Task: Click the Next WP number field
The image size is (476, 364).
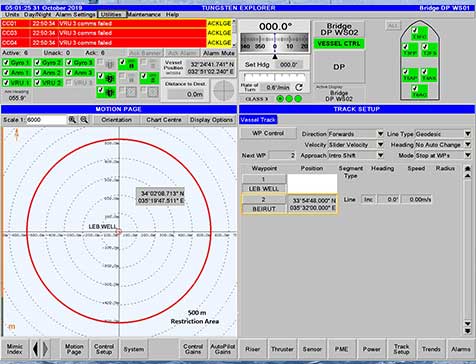Action: (x=282, y=155)
